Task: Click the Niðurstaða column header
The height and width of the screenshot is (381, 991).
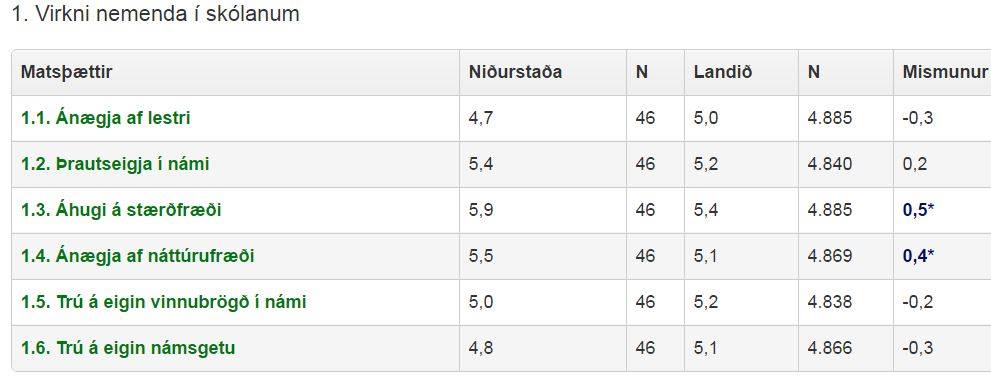Action: click(515, 72)
